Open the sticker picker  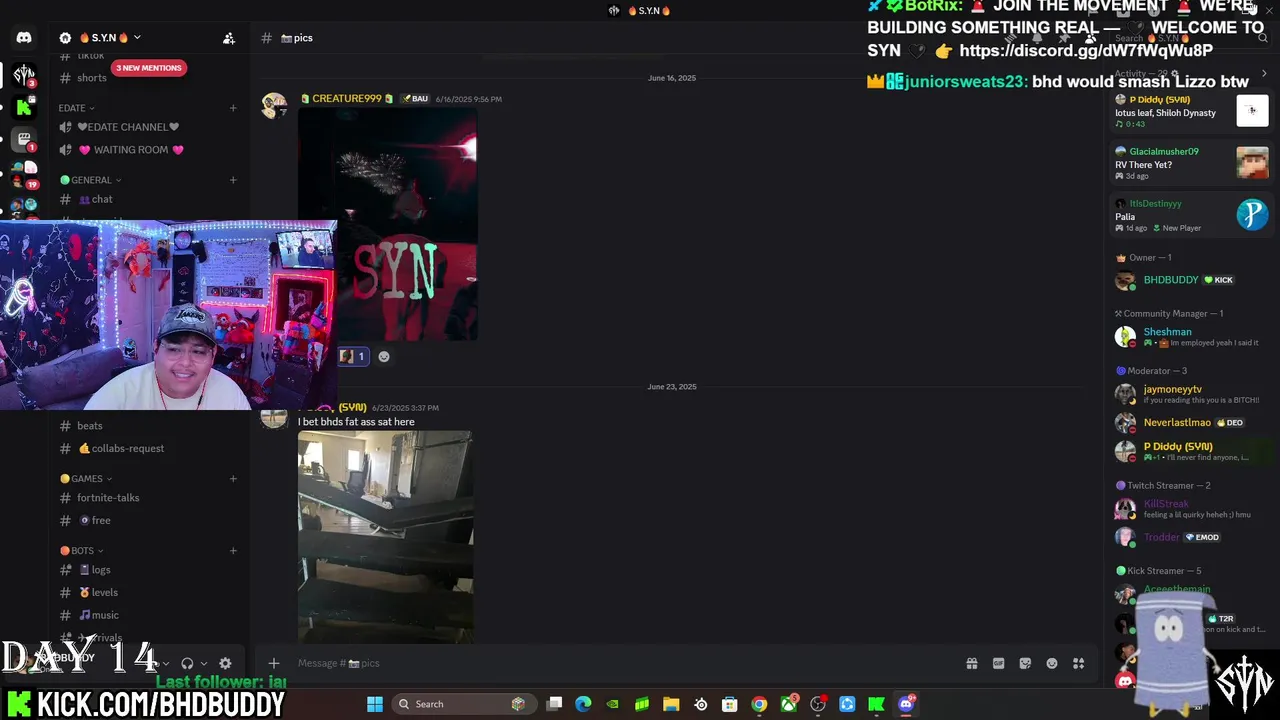point(1025,663)
